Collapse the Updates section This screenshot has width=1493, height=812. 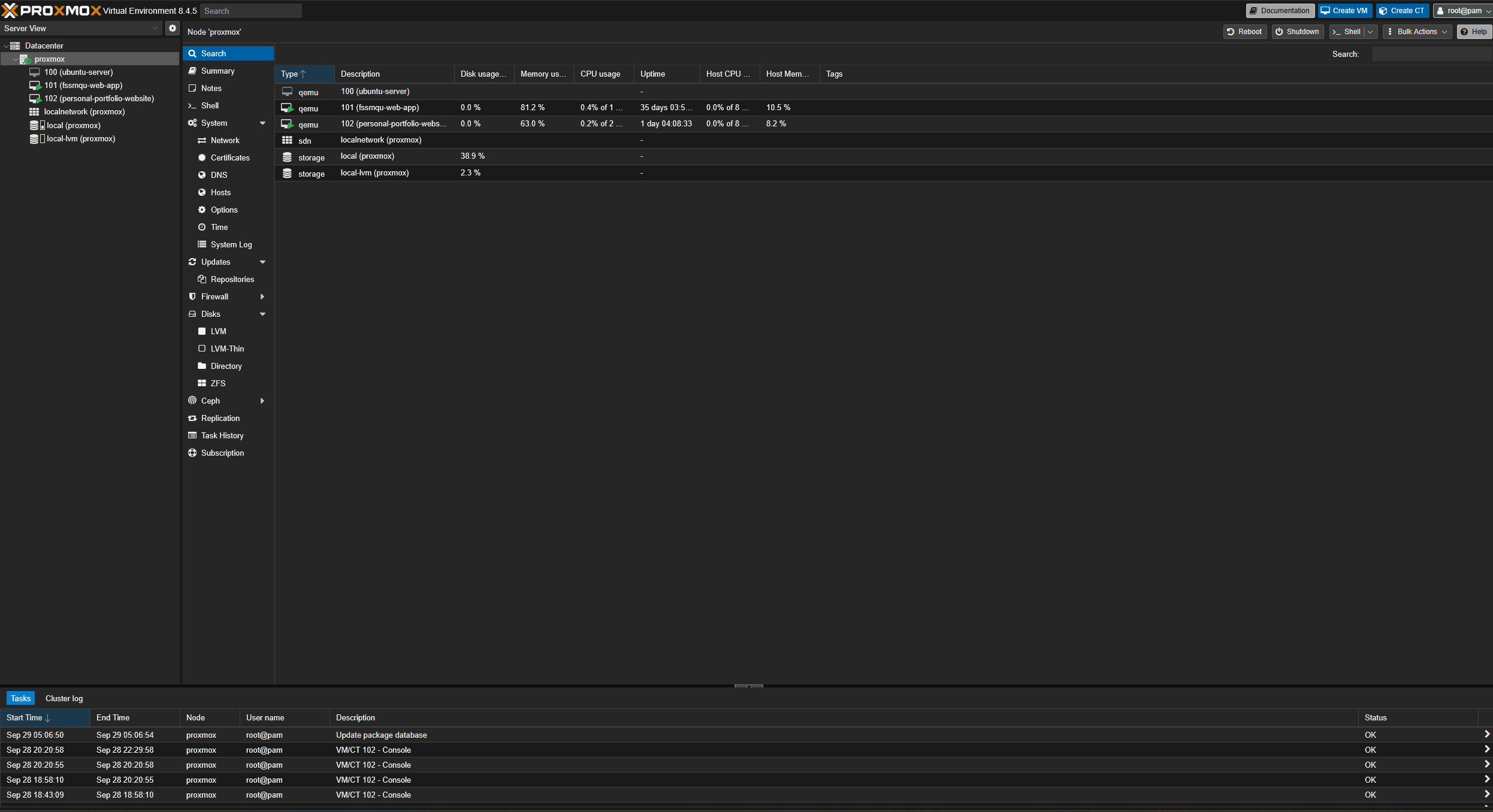[x=262, y=262]
